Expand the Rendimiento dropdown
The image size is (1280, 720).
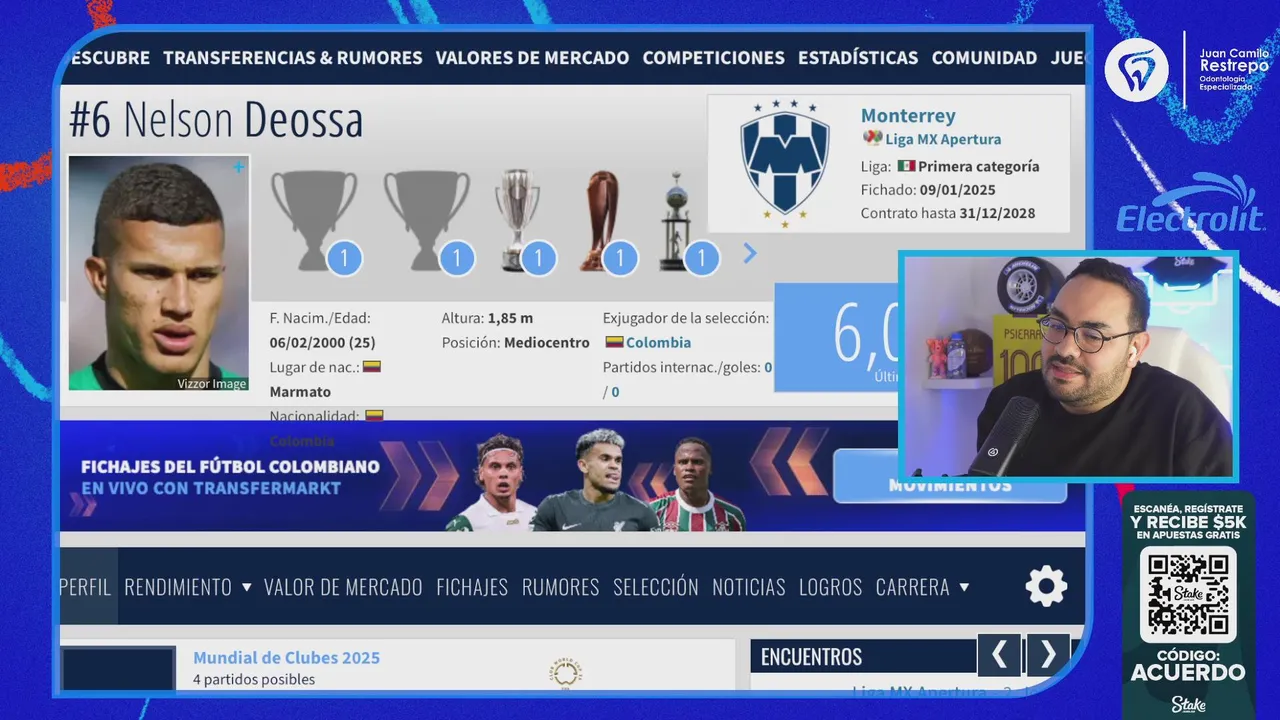tap(188, 587)
